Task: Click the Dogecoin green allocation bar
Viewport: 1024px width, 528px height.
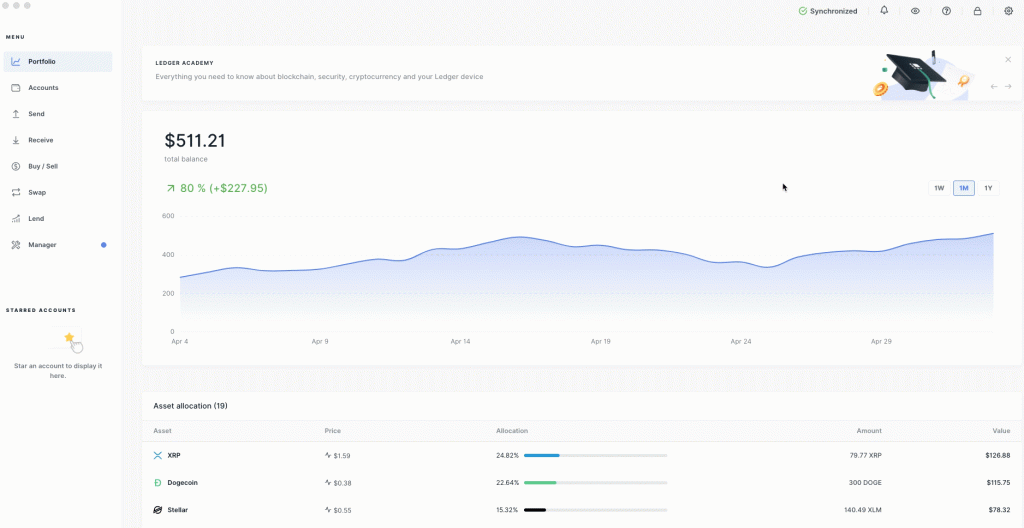Action: (540, 483)
